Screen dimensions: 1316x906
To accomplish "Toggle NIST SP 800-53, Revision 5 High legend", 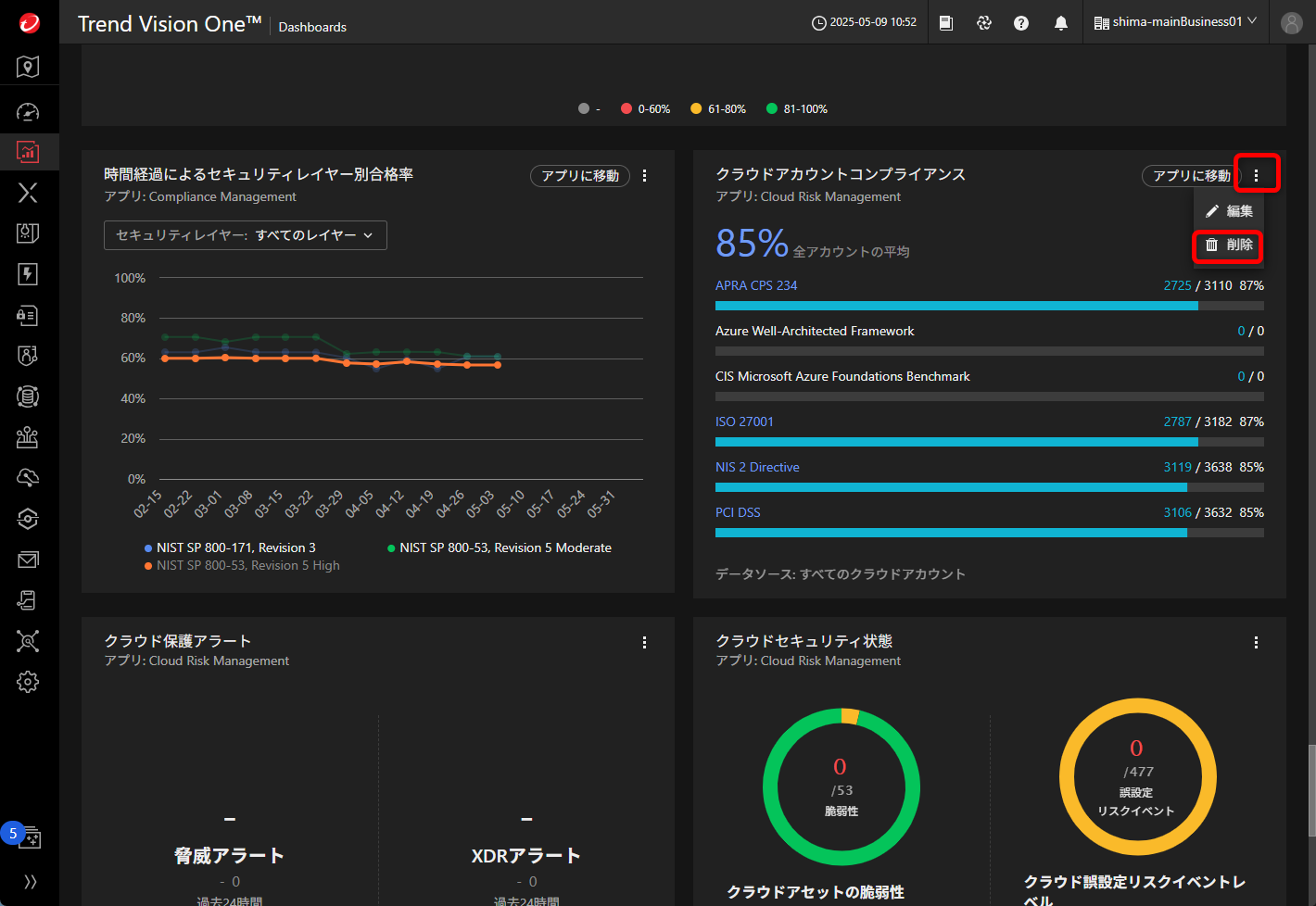I will click(242, 566).
